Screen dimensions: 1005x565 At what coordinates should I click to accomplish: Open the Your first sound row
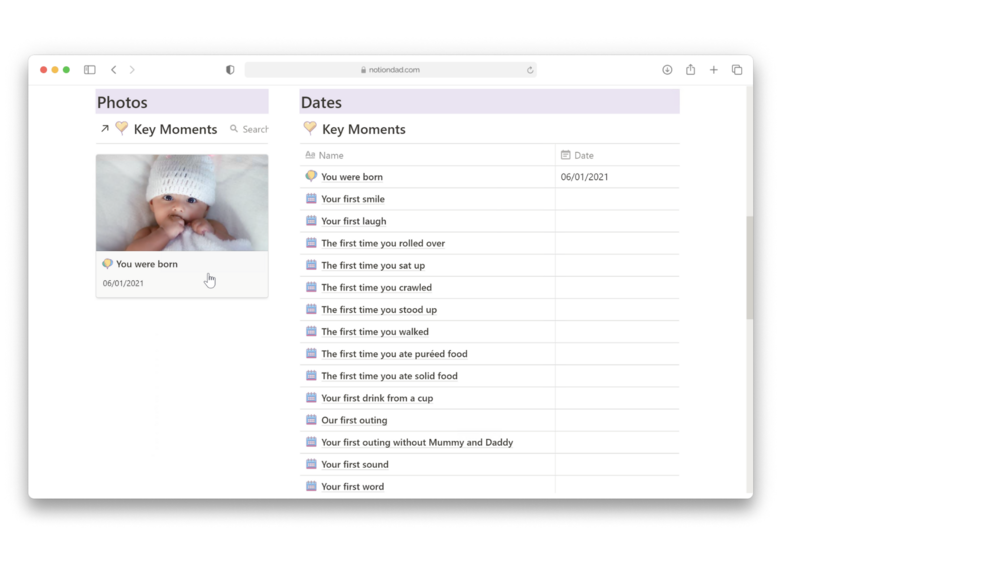[354, 464]
